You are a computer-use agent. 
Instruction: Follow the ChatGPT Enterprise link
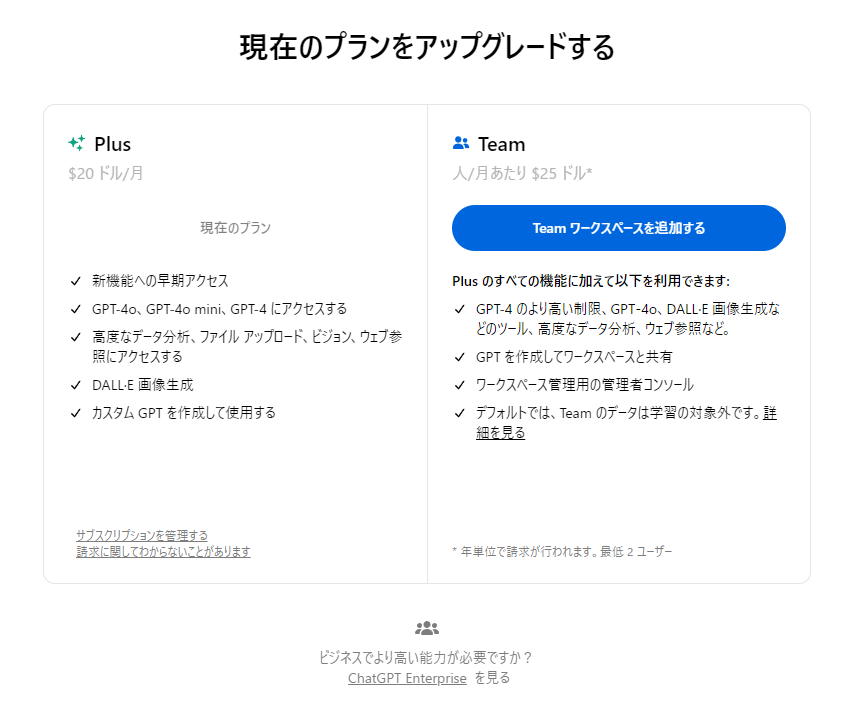tap(407, 678)
